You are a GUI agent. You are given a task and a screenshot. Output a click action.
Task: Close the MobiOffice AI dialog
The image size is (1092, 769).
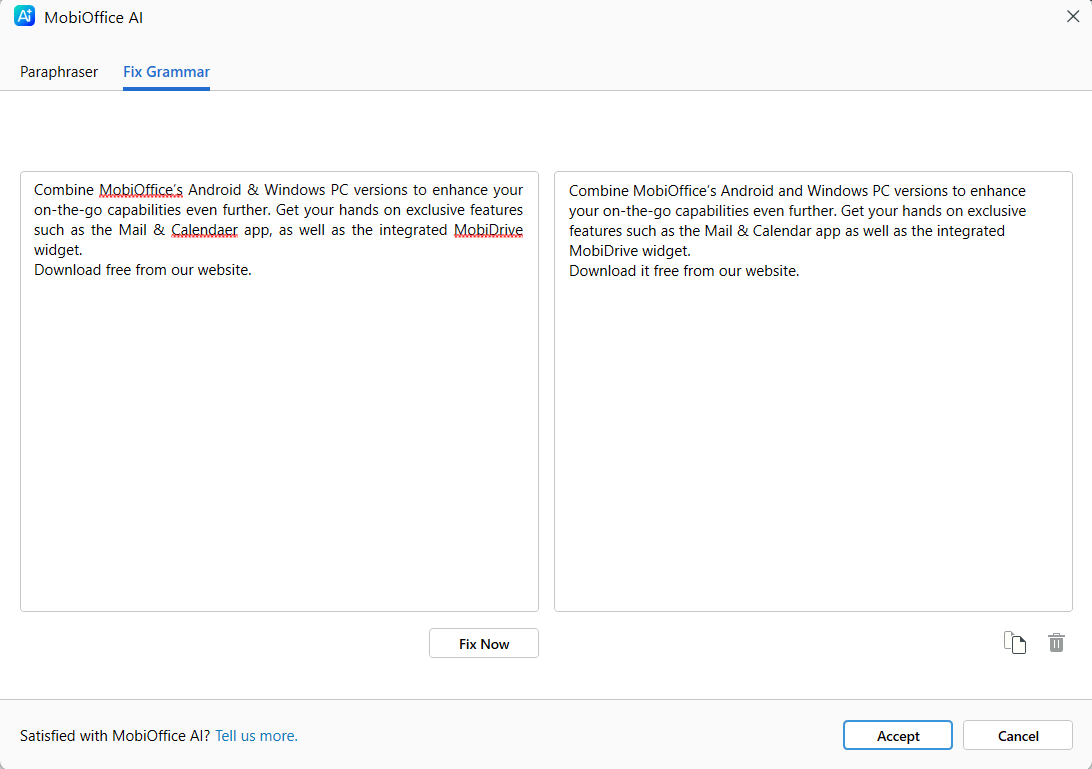tap(1072, 17)
